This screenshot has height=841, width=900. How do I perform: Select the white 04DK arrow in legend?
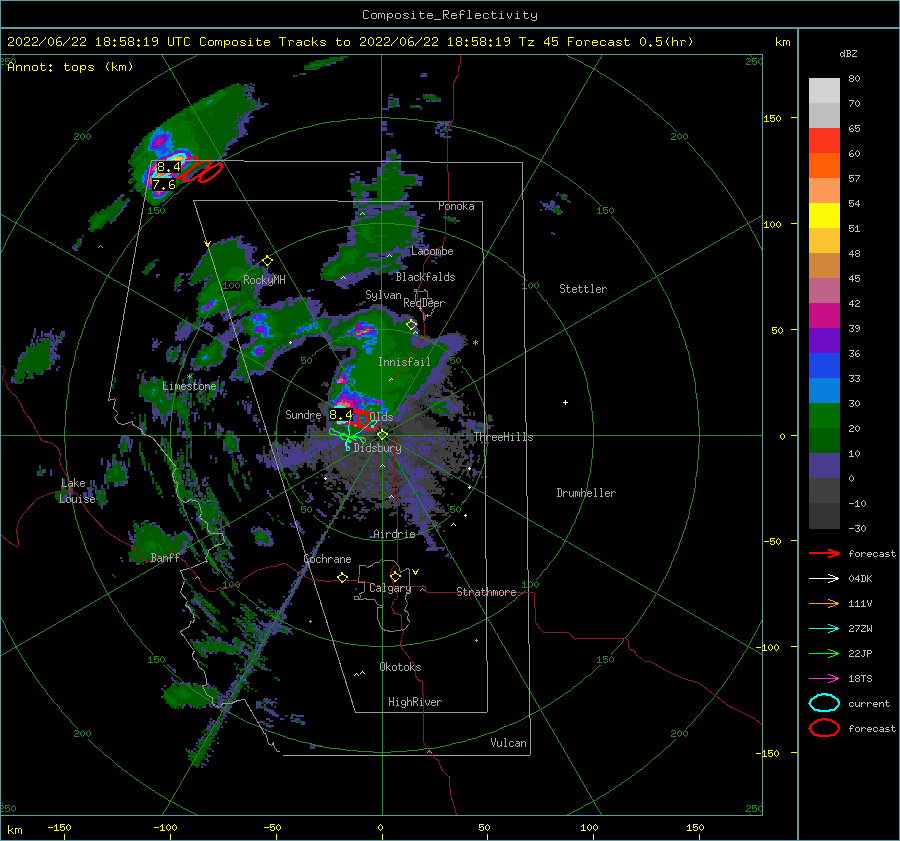point(824,578)
